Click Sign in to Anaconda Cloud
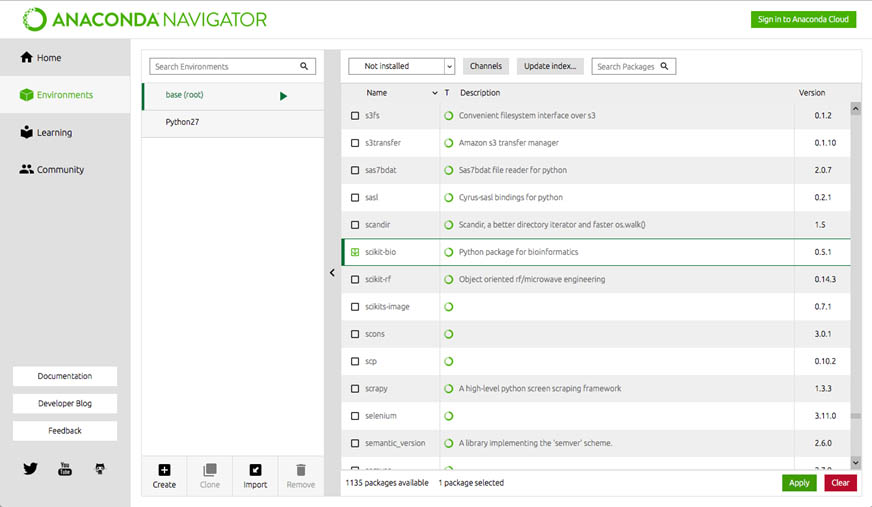The width and height of the screenshot is (872, 507). pos(803,19)
